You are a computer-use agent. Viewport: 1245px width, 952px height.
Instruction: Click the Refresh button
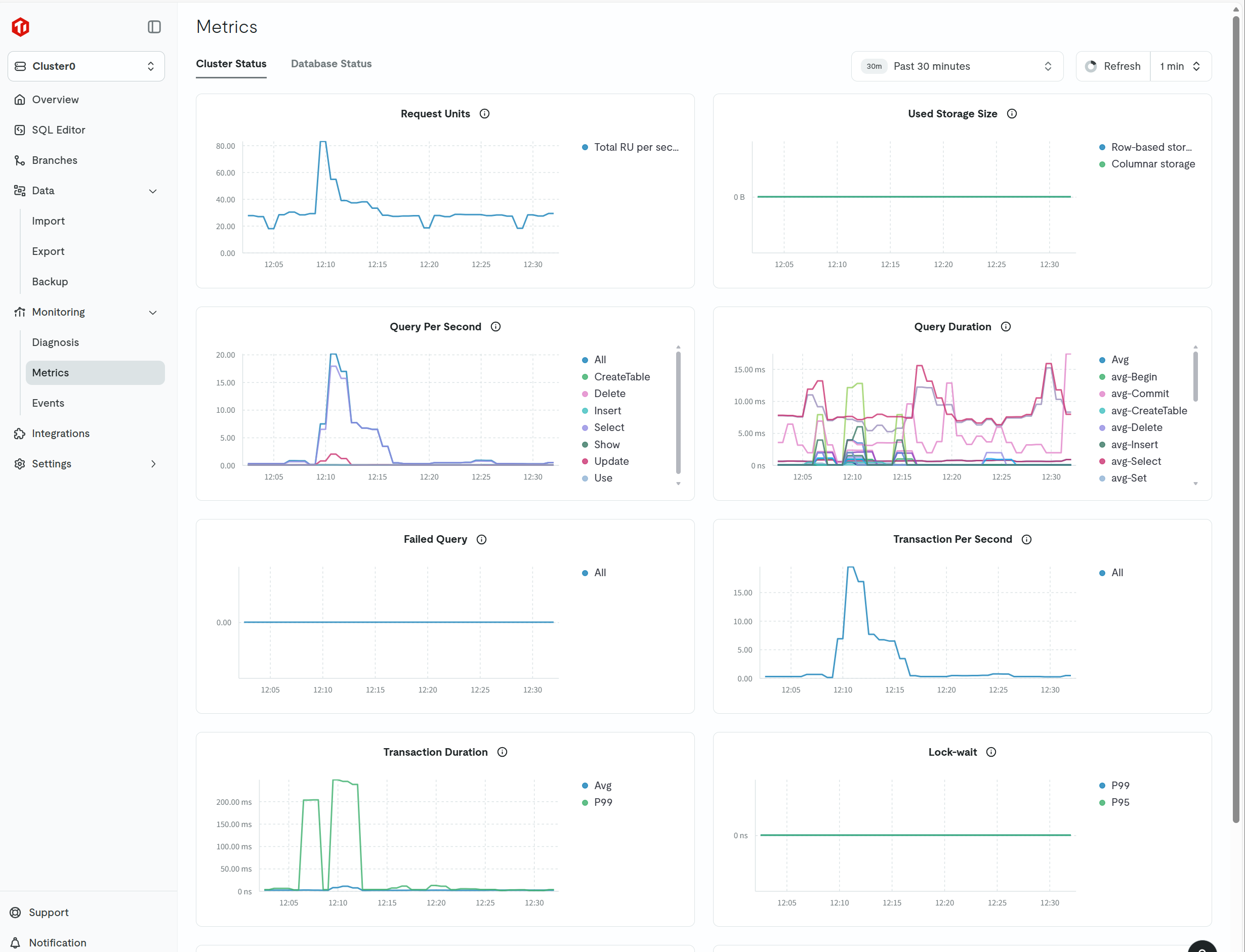(1113, 66)
